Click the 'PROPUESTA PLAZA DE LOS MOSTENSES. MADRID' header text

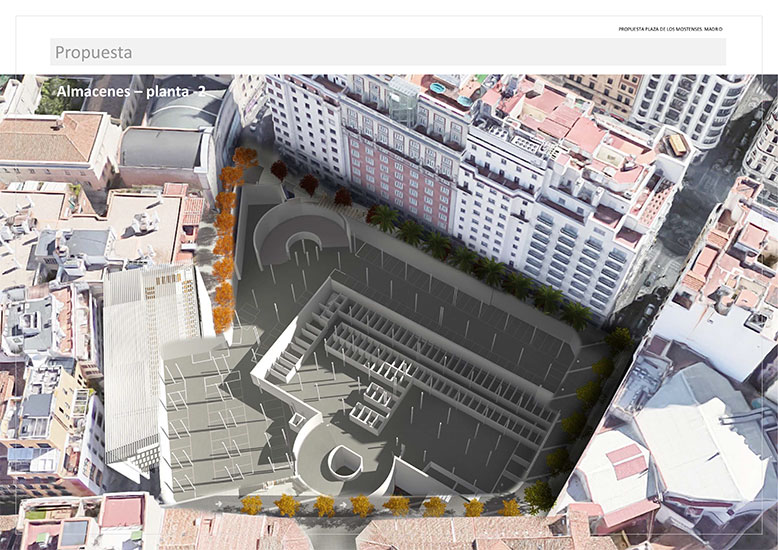point(670,29)
